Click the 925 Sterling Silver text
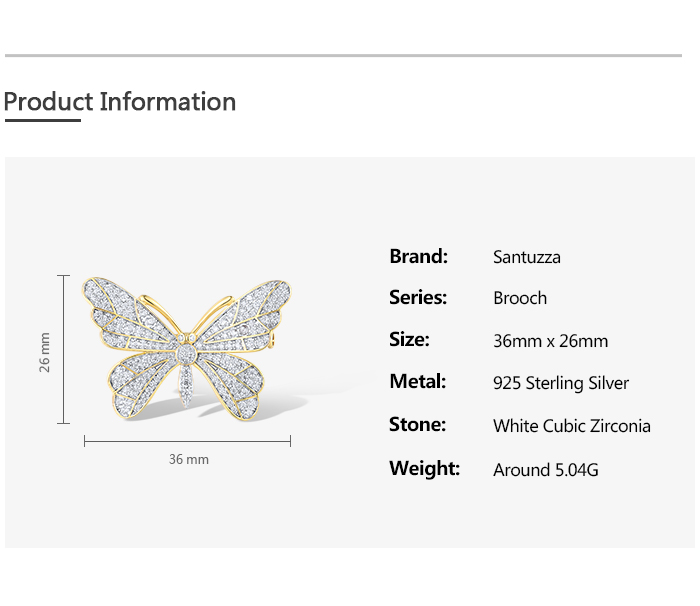Image resolution: width=700 pixels, height=606 pixels. click(x=560, y=383)
